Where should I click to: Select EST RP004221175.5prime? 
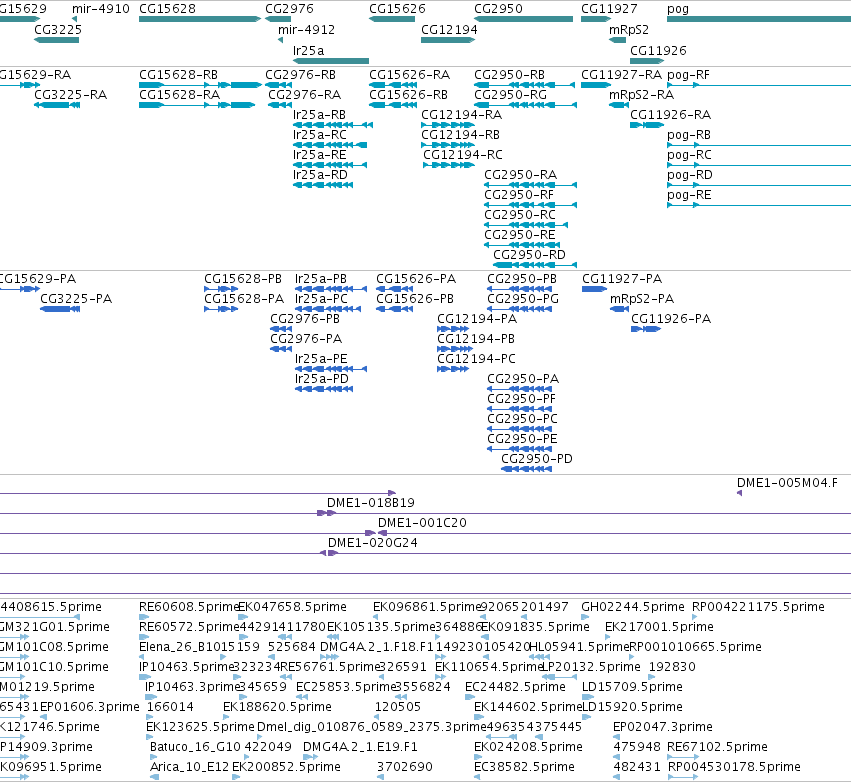pos(758,607)
